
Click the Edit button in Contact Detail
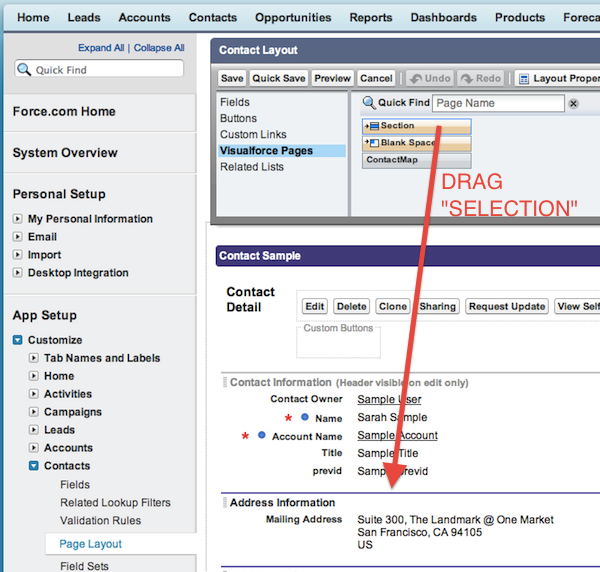pyautogui.click(x=315, y=306)
